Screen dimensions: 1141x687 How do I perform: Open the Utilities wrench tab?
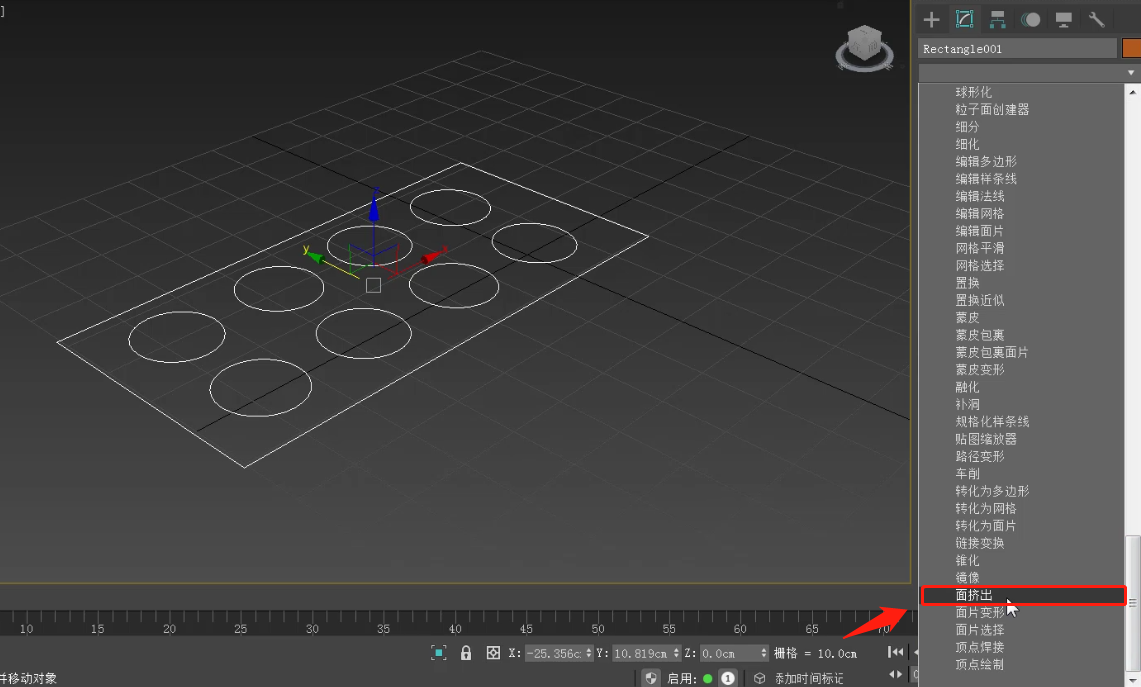[x=1096, y=19]
